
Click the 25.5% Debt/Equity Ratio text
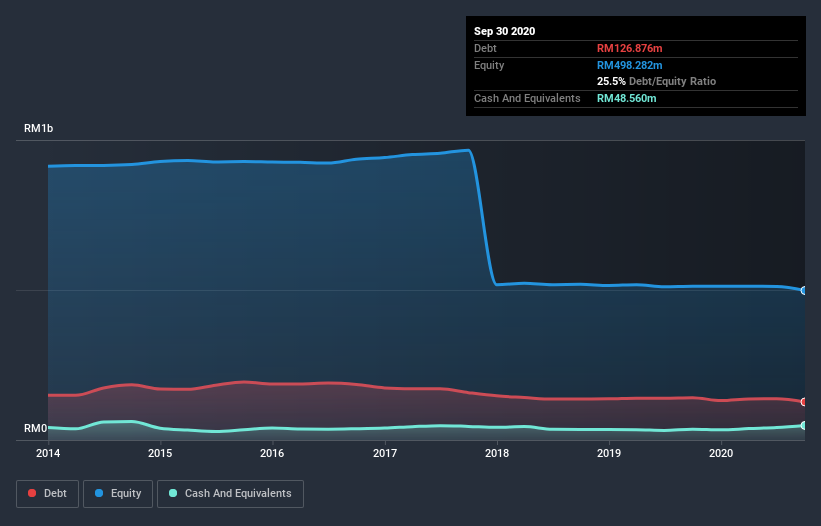[x=657, y=81]
